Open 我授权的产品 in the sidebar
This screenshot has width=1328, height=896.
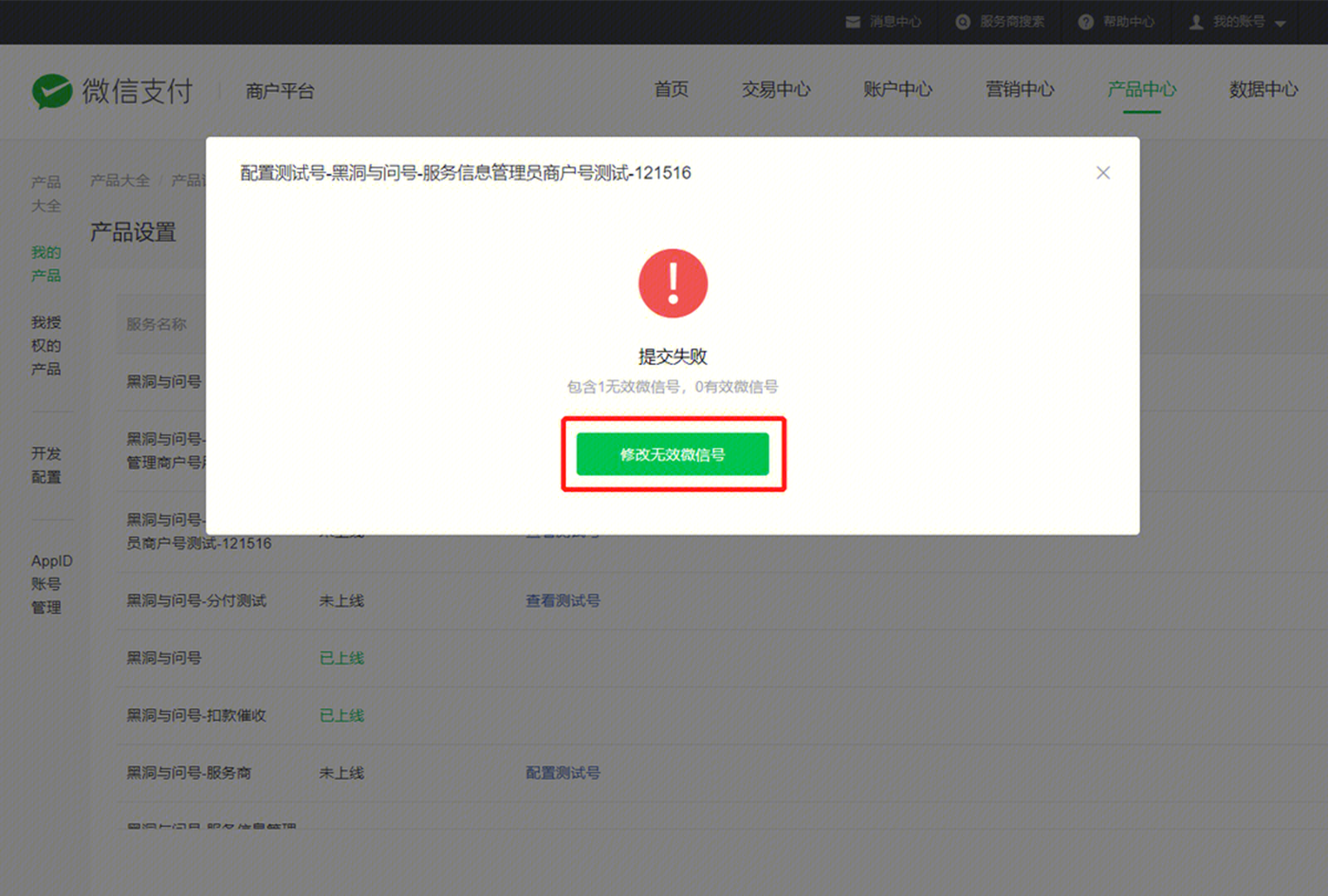click(46, 345)
